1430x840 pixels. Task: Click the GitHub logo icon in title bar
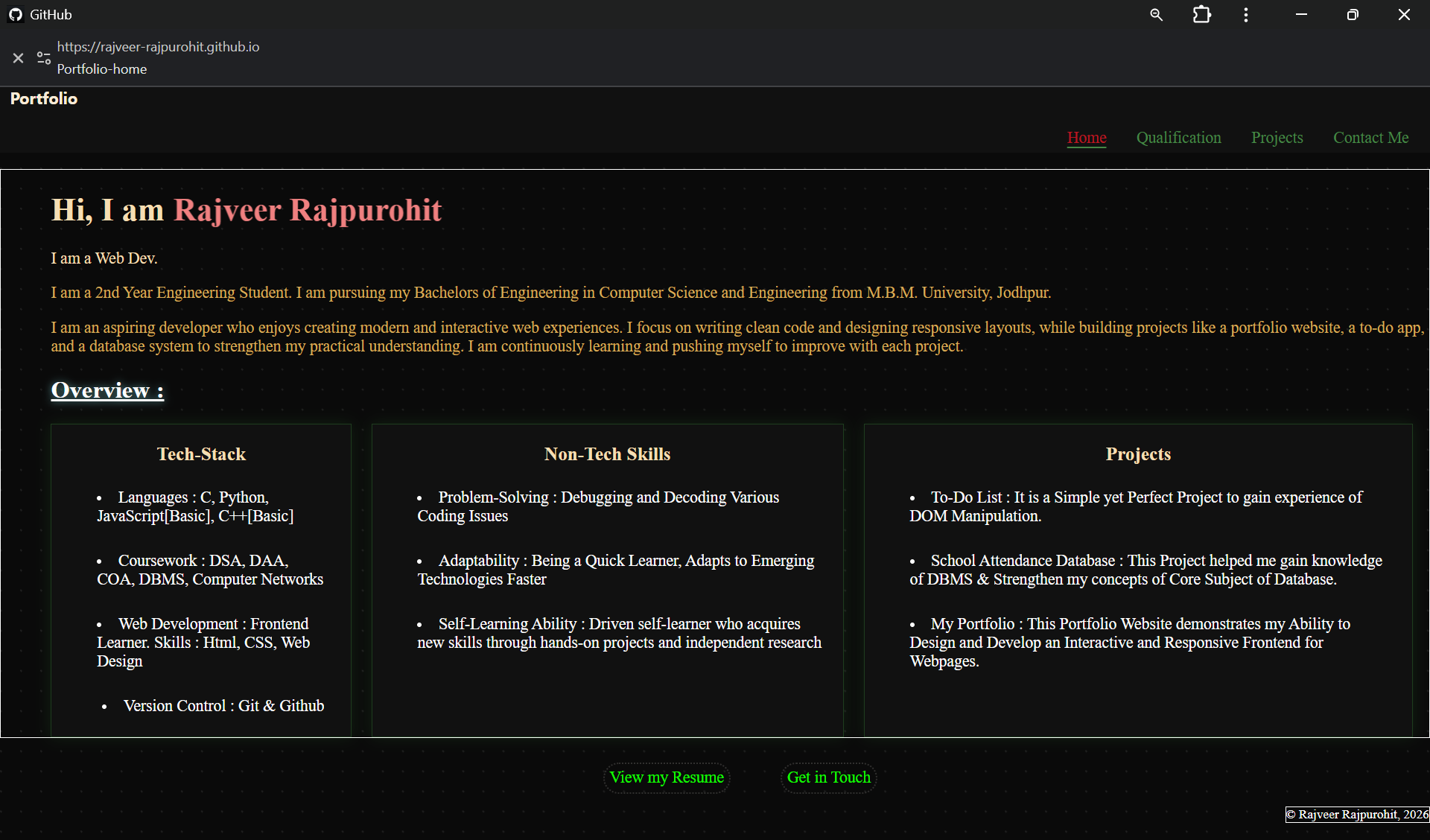pos(16,15)
